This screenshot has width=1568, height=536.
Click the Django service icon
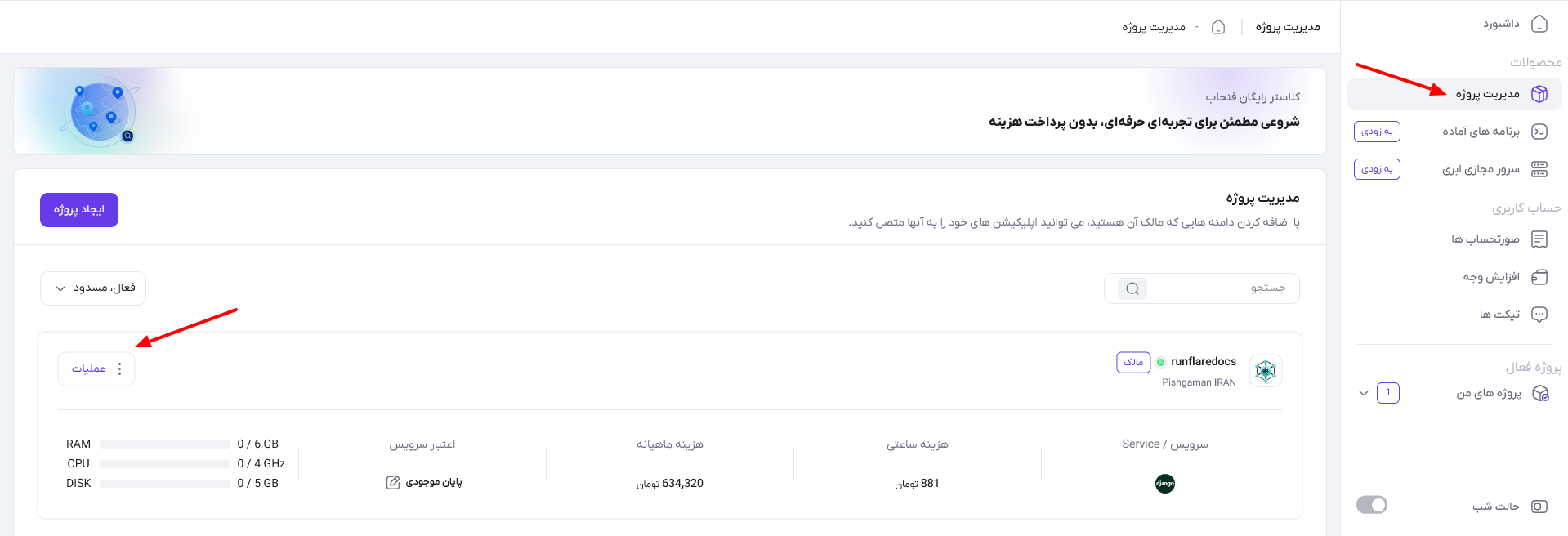tap(1165, 484)
